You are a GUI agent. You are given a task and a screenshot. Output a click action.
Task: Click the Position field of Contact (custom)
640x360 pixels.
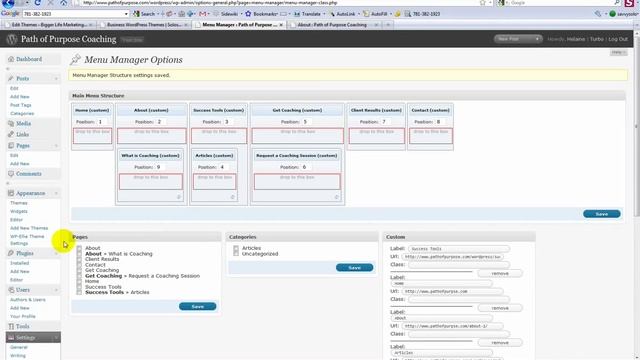point(440,122)
